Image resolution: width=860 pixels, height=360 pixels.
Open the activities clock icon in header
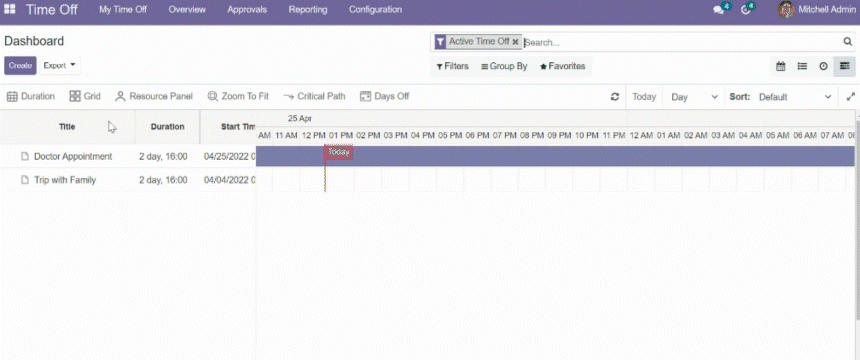pyautogui.click(x=746, y=10)
